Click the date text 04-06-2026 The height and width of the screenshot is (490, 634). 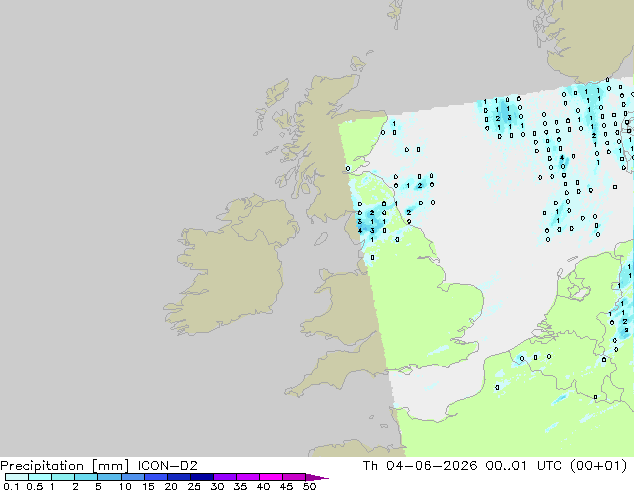coord(431,466)
